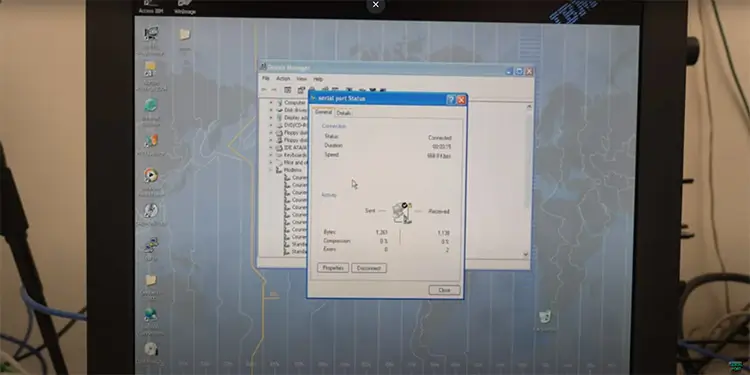The width and height of the screenshot is (750, 375).
Task: Click the 'Duration' label in dialog
Action: click(333, 145)
